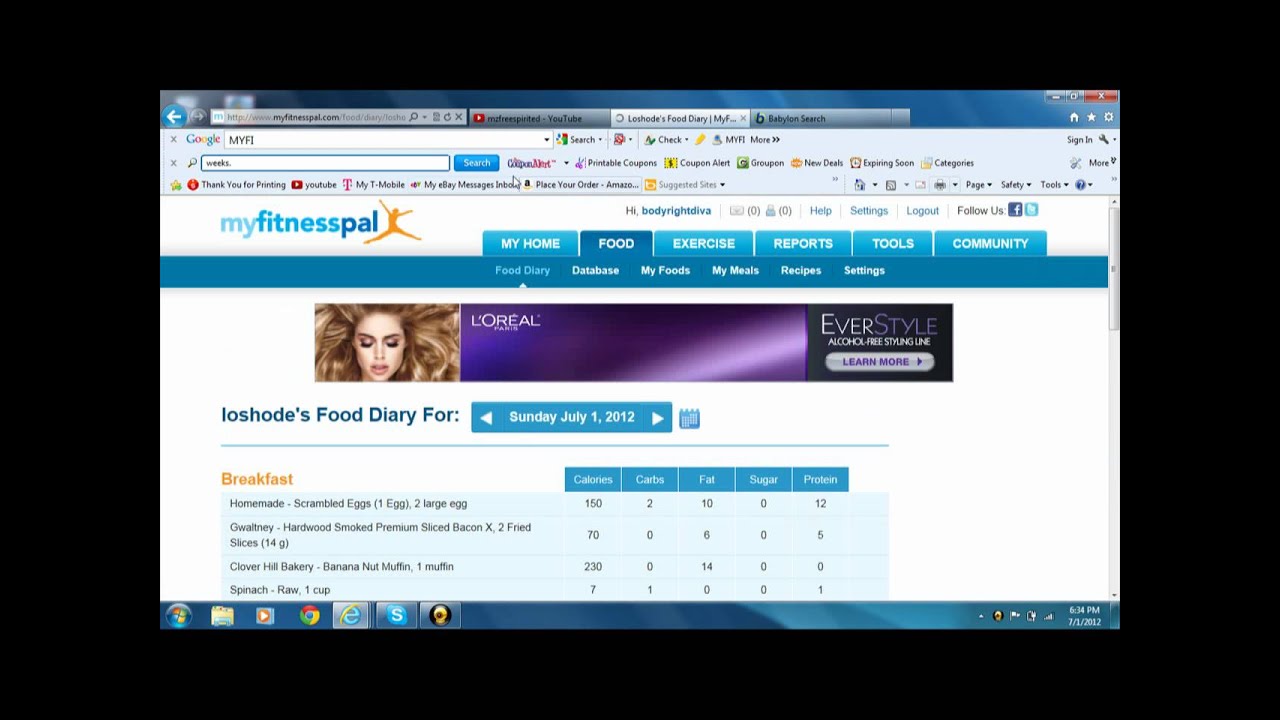Screen dimensions: 1280x720
Task: Click the coupon toolbar search field
Action: (x=325, y=163)
